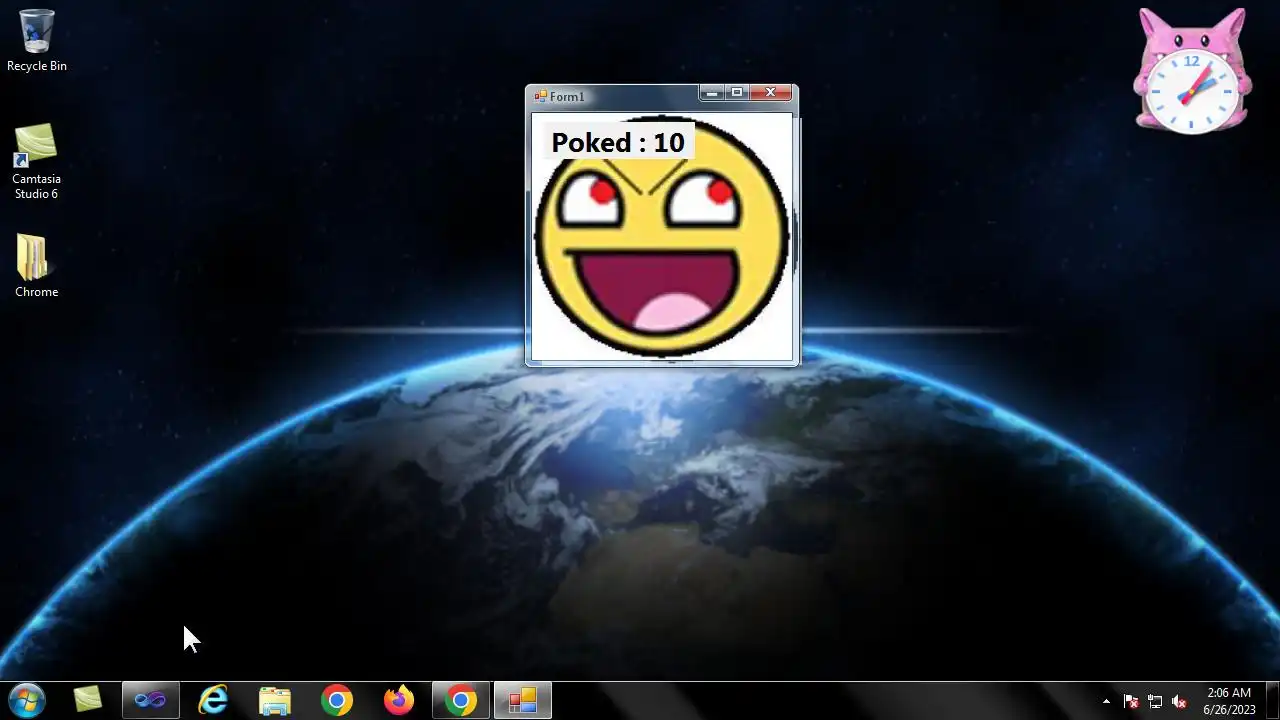Maximize the Form1 window

[x=737, y=93]
